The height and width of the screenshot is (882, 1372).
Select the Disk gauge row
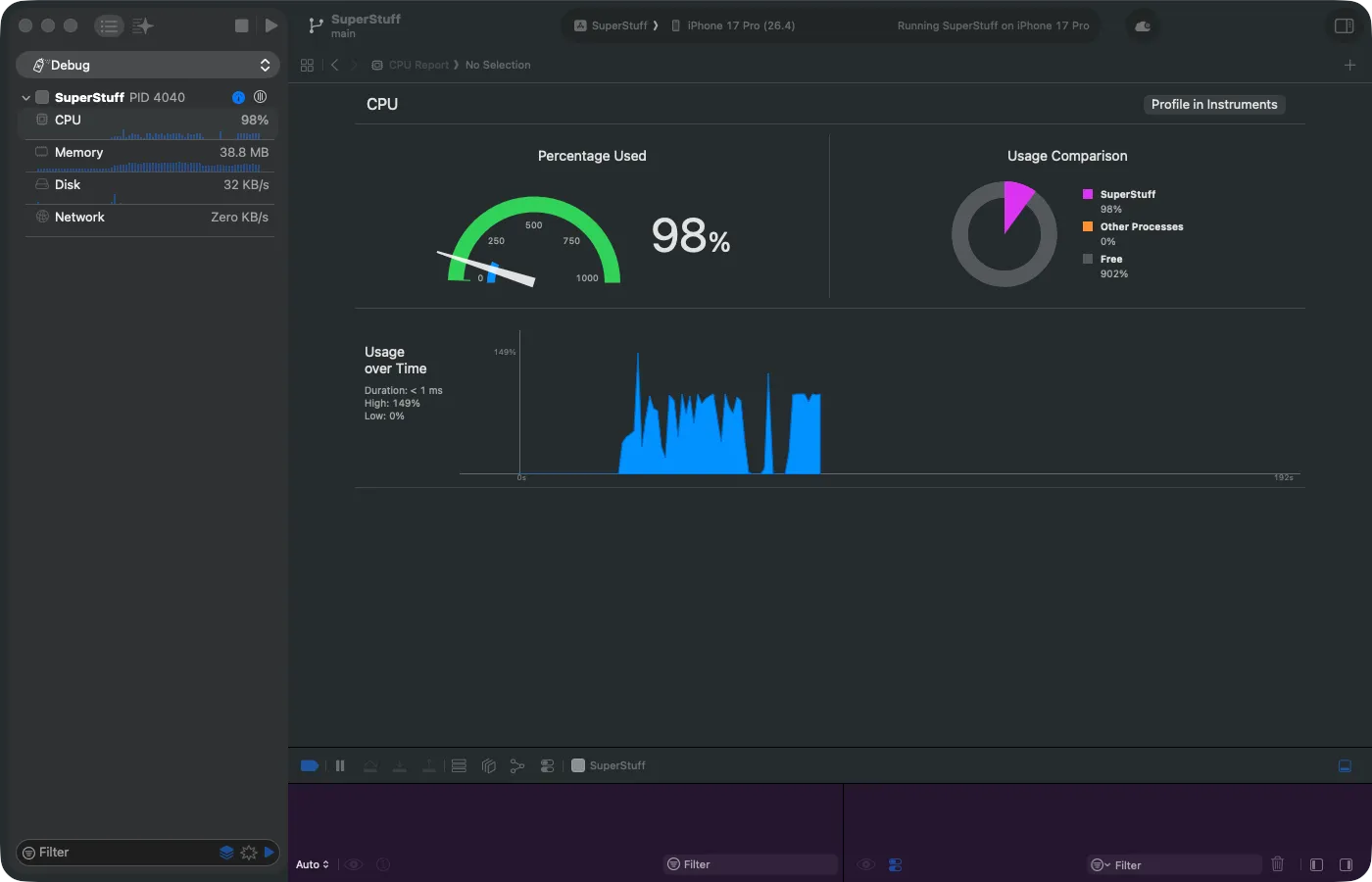coord(148,188)
